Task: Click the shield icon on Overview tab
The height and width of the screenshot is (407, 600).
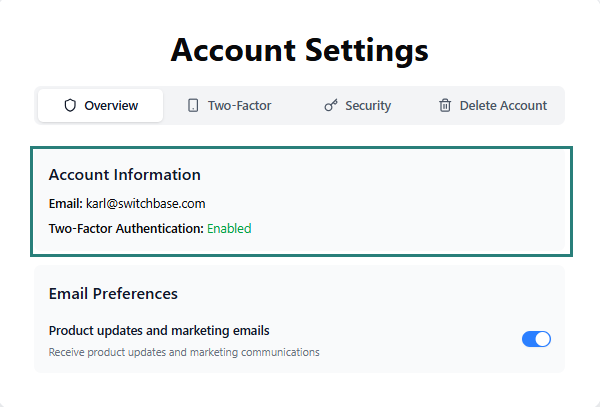Action: click(70, 106)
